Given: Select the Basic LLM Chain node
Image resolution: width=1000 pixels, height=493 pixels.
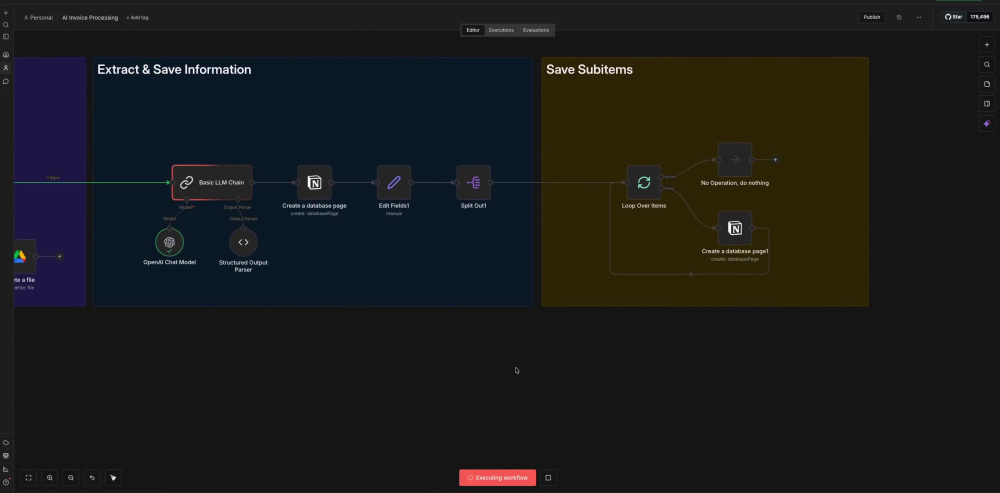Looking at the screenshot, I should (212, 182).
